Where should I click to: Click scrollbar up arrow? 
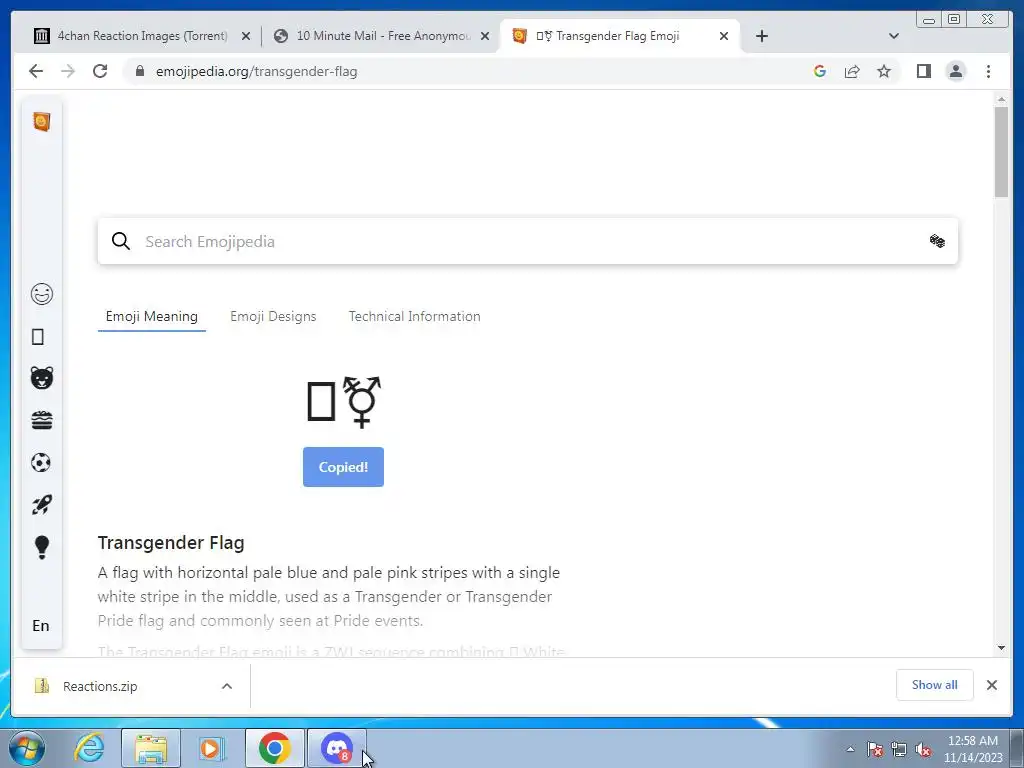click(1002, 100)
